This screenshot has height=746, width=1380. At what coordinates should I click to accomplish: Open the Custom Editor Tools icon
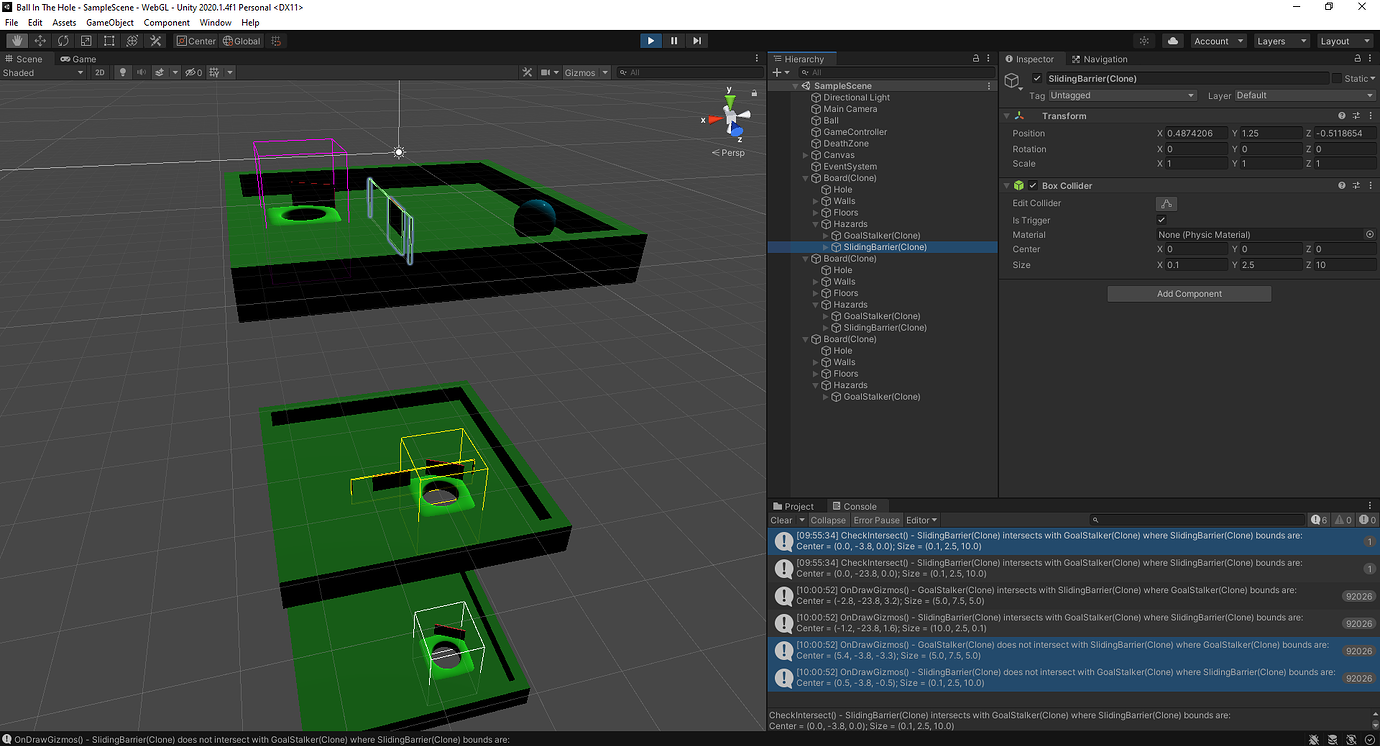(155, 40)
